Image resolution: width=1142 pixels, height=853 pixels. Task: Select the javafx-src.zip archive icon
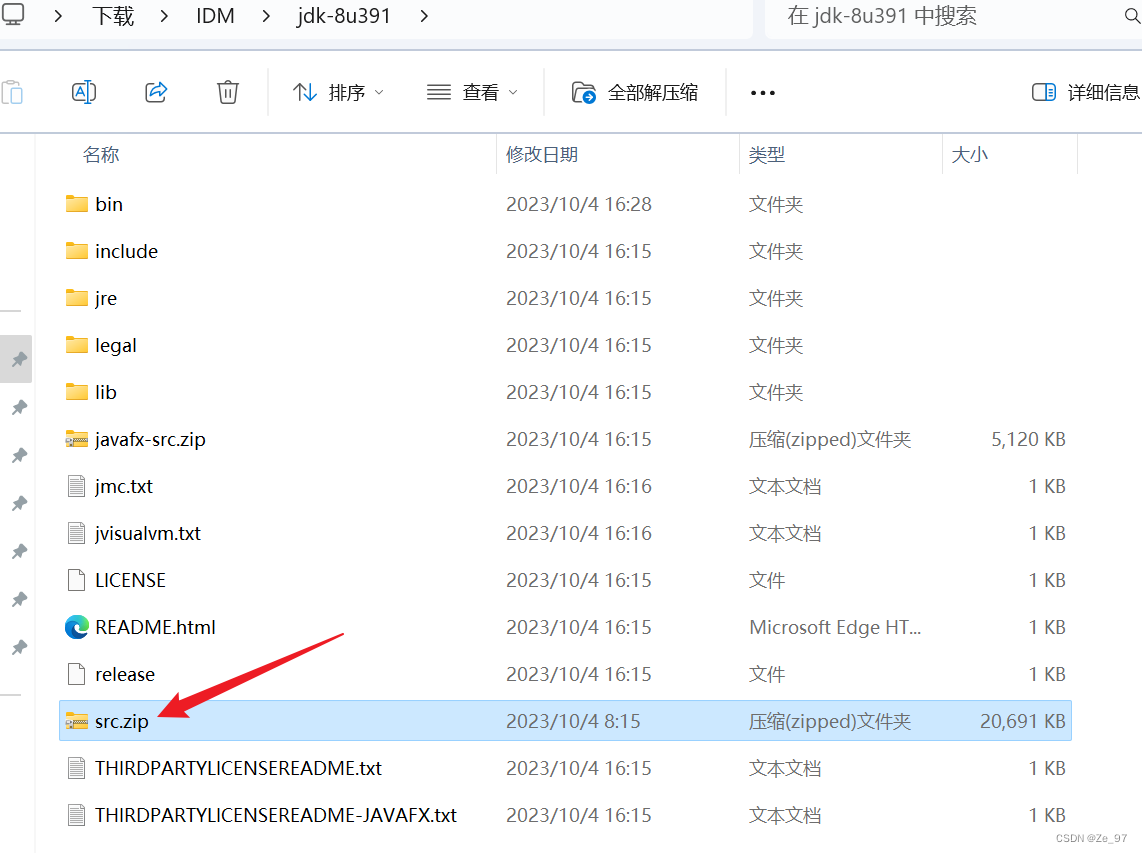pos(76,439)
